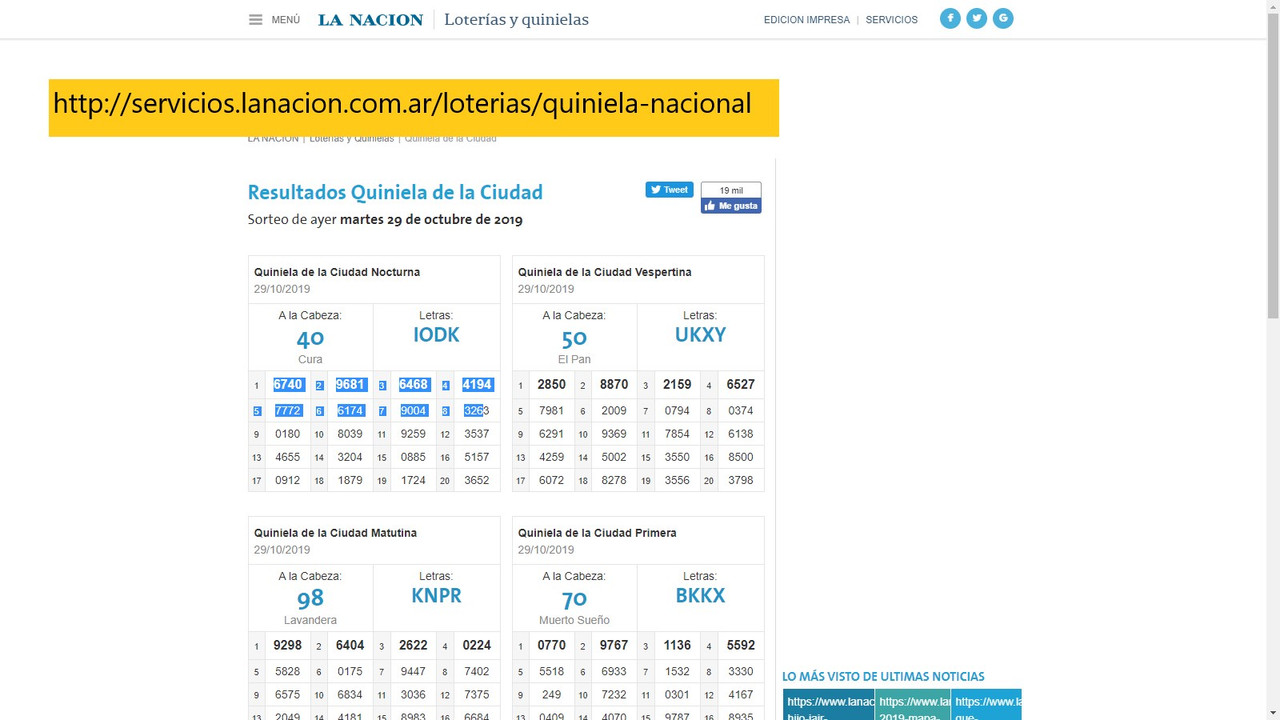The image size is (1280, 720).
Task: Click the letters BKKX
Action: pos(700,595)
